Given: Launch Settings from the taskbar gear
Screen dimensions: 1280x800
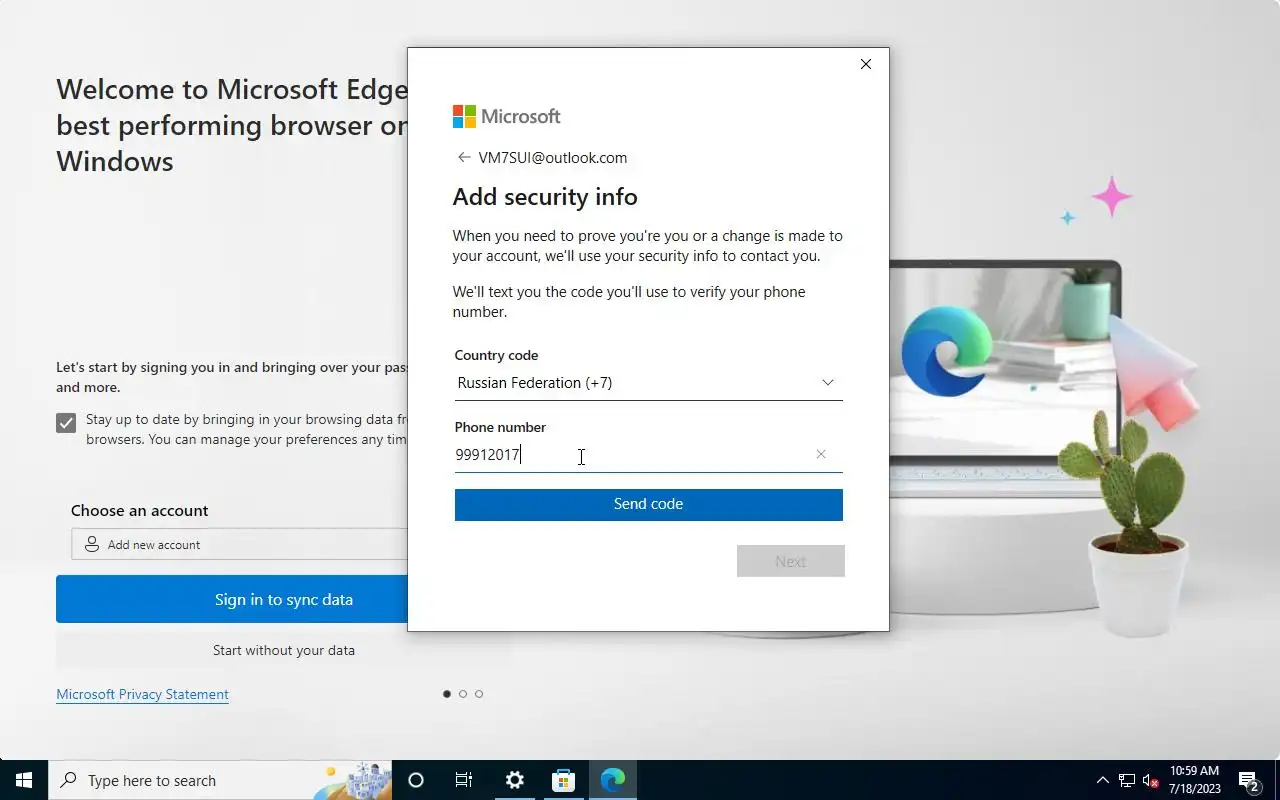Looking at the screenshot, I should click(x=514, y=780).
